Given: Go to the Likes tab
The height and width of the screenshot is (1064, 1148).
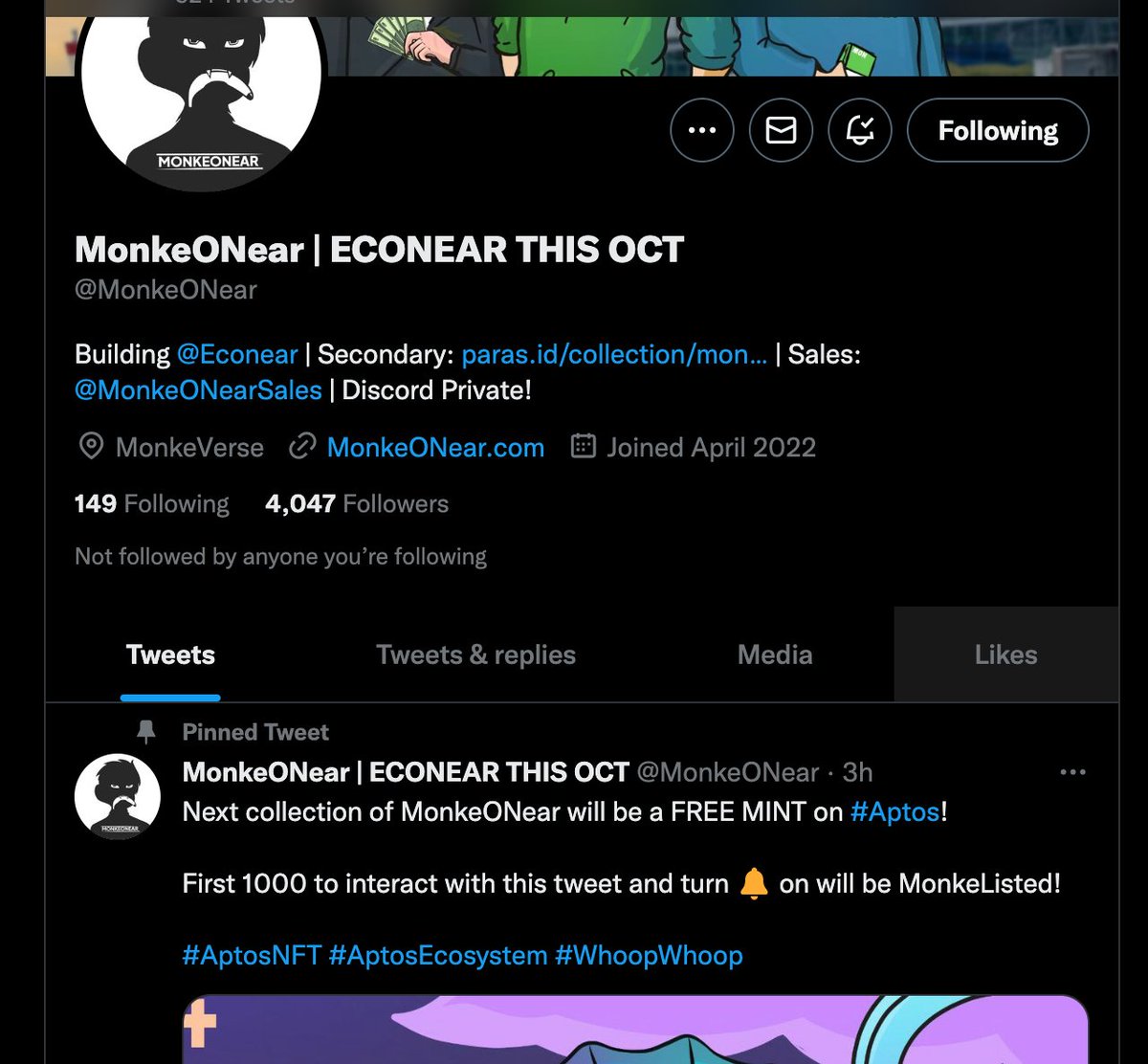Looking at the screenshot, I should tap(1005, 654).
